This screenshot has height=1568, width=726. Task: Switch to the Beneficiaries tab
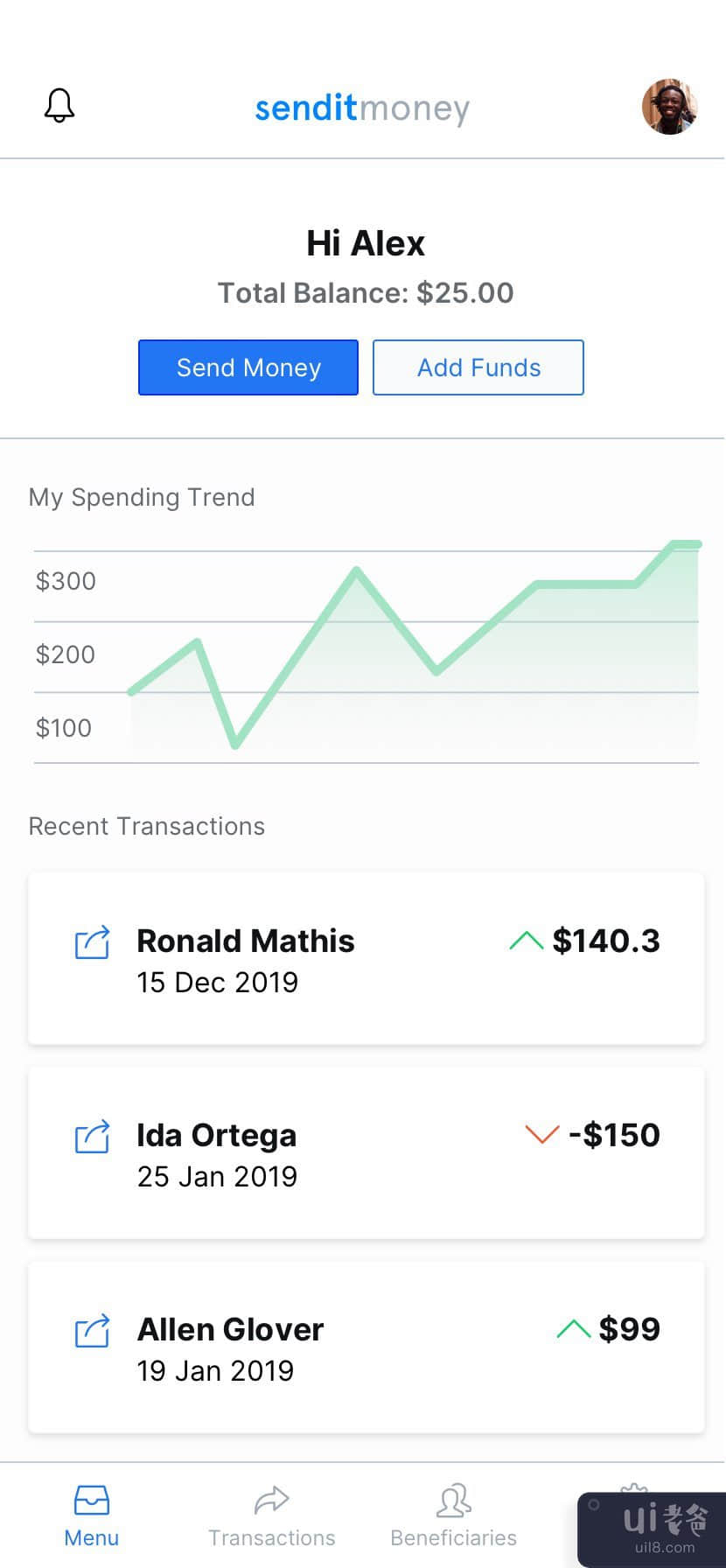[x=453, y=1515]
